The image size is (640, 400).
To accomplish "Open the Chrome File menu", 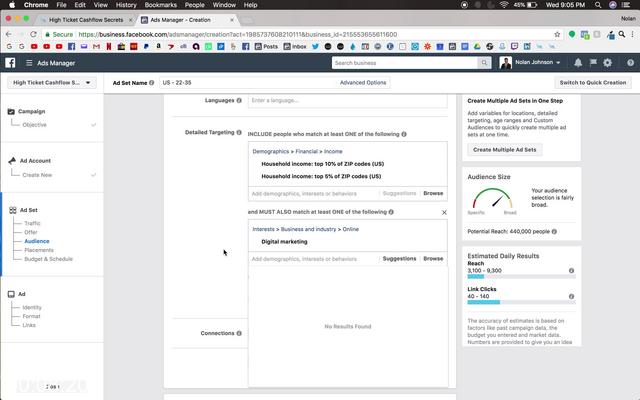I will [x=61, y=5].
